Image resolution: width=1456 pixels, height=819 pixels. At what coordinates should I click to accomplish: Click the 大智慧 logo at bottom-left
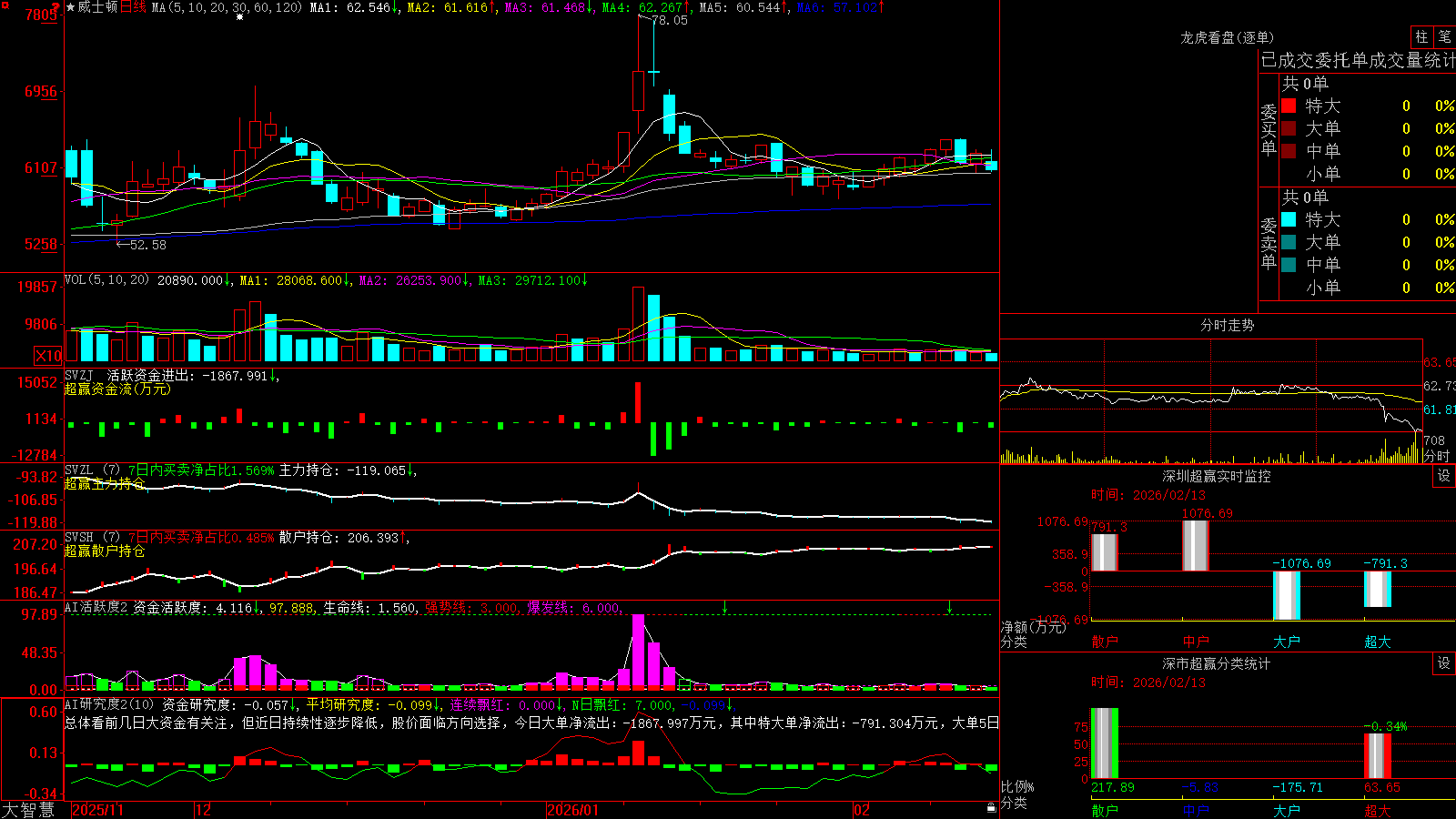28,810
